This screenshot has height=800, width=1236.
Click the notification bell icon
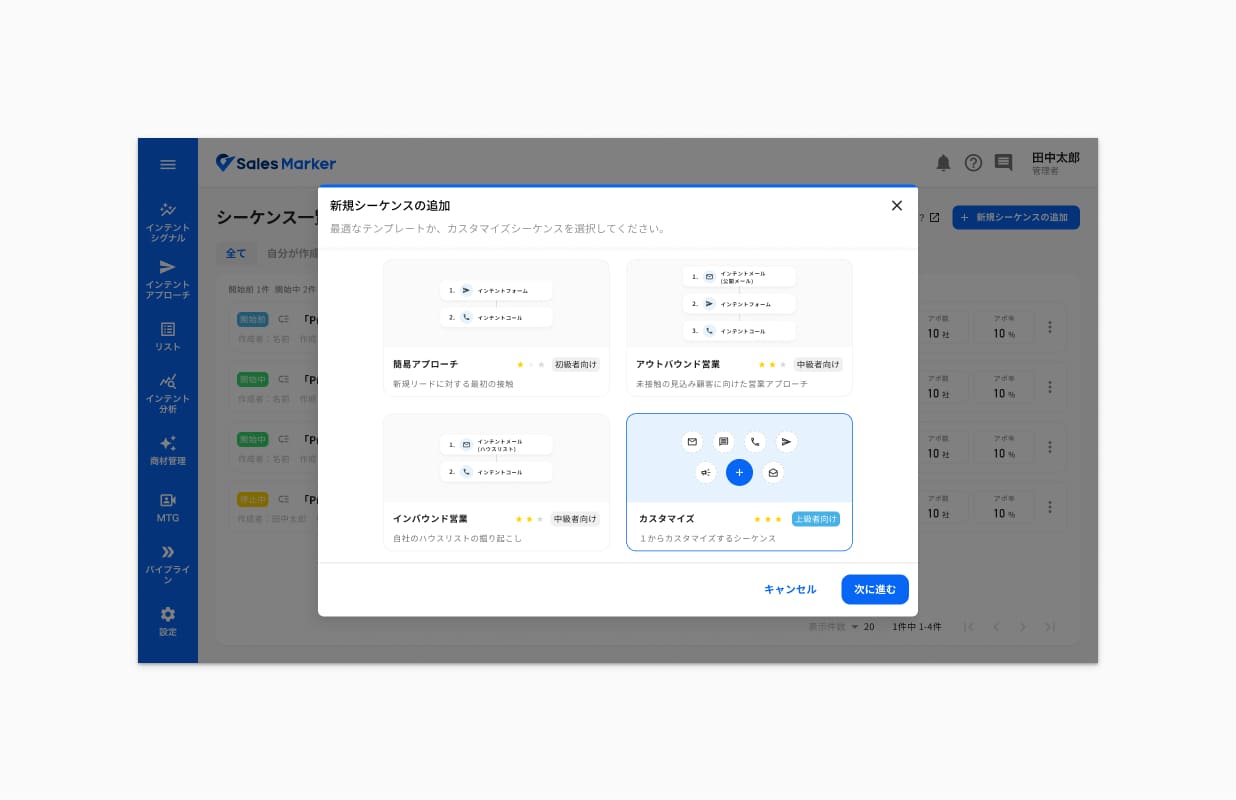coord(943,163)
